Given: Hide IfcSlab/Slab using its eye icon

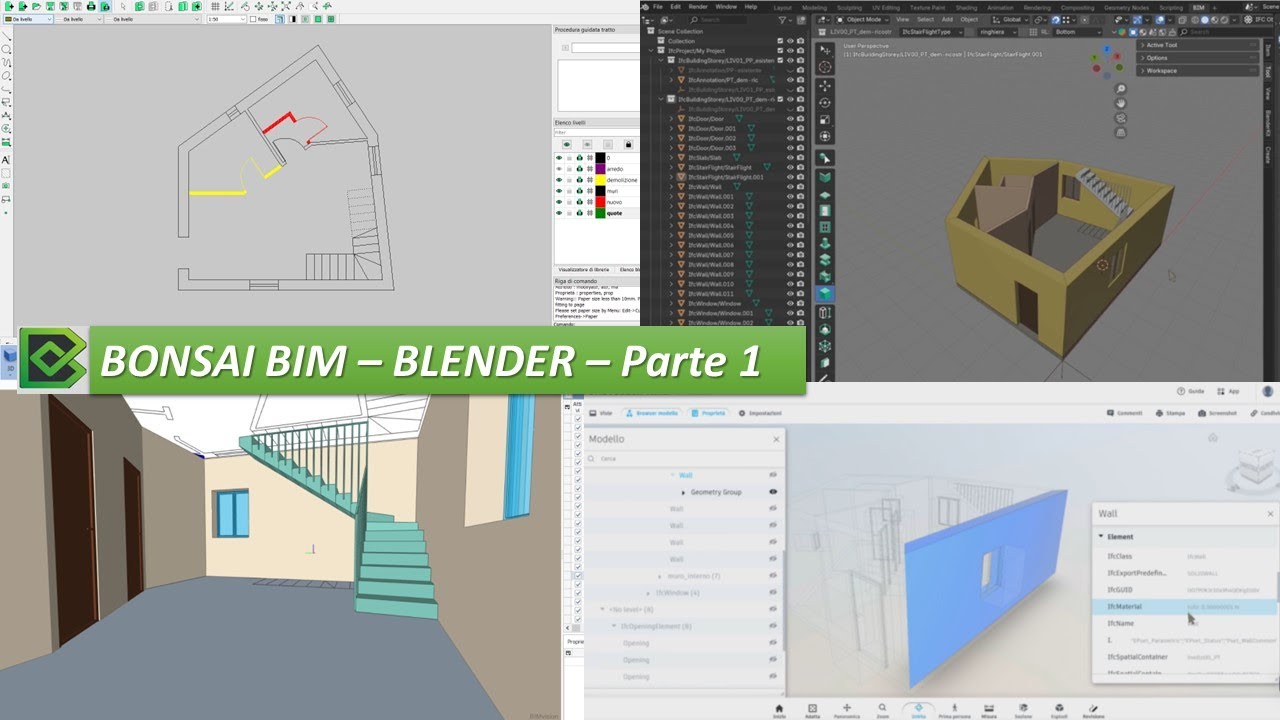Looking at the screenshot, I should click(x=790, y=158).
